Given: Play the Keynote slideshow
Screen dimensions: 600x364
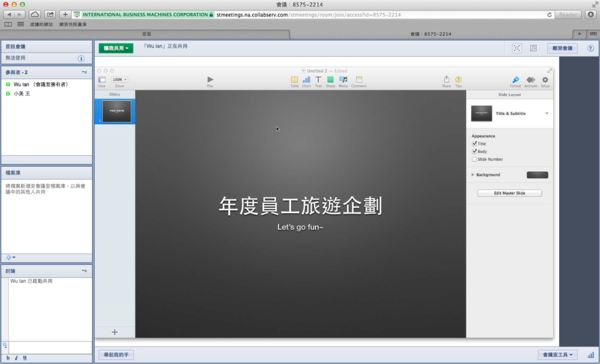Looking at the screenshot, I should 210,79.
